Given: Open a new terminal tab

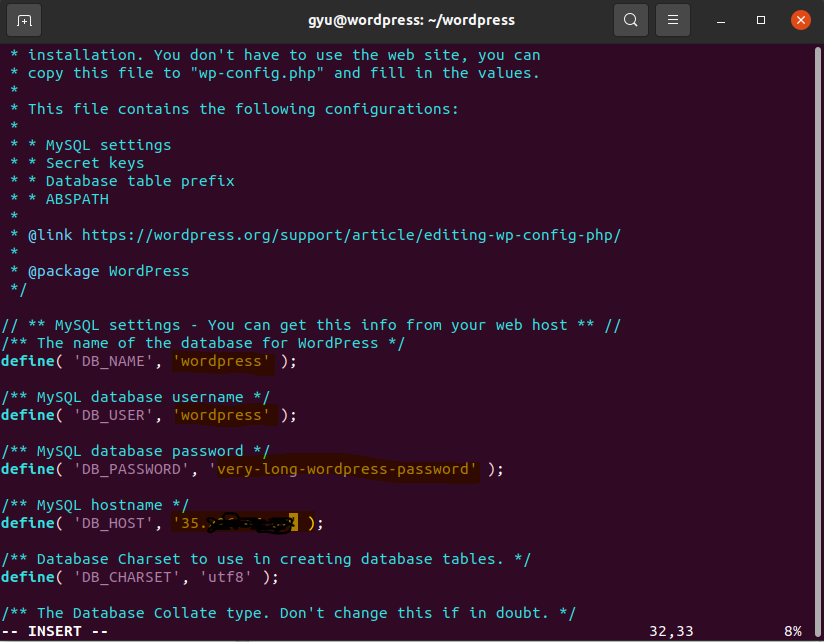Looking at the screenshot, I should tap(24, 20).
